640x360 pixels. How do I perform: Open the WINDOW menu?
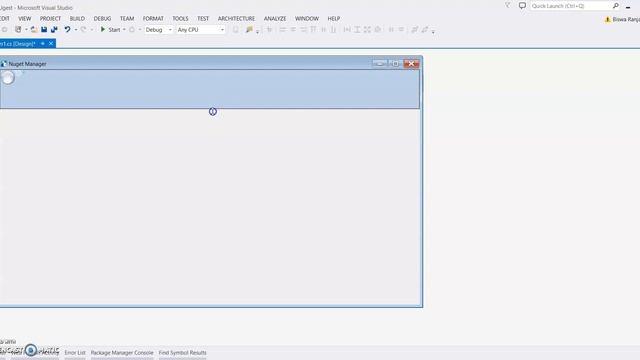[x=307, y=18]
